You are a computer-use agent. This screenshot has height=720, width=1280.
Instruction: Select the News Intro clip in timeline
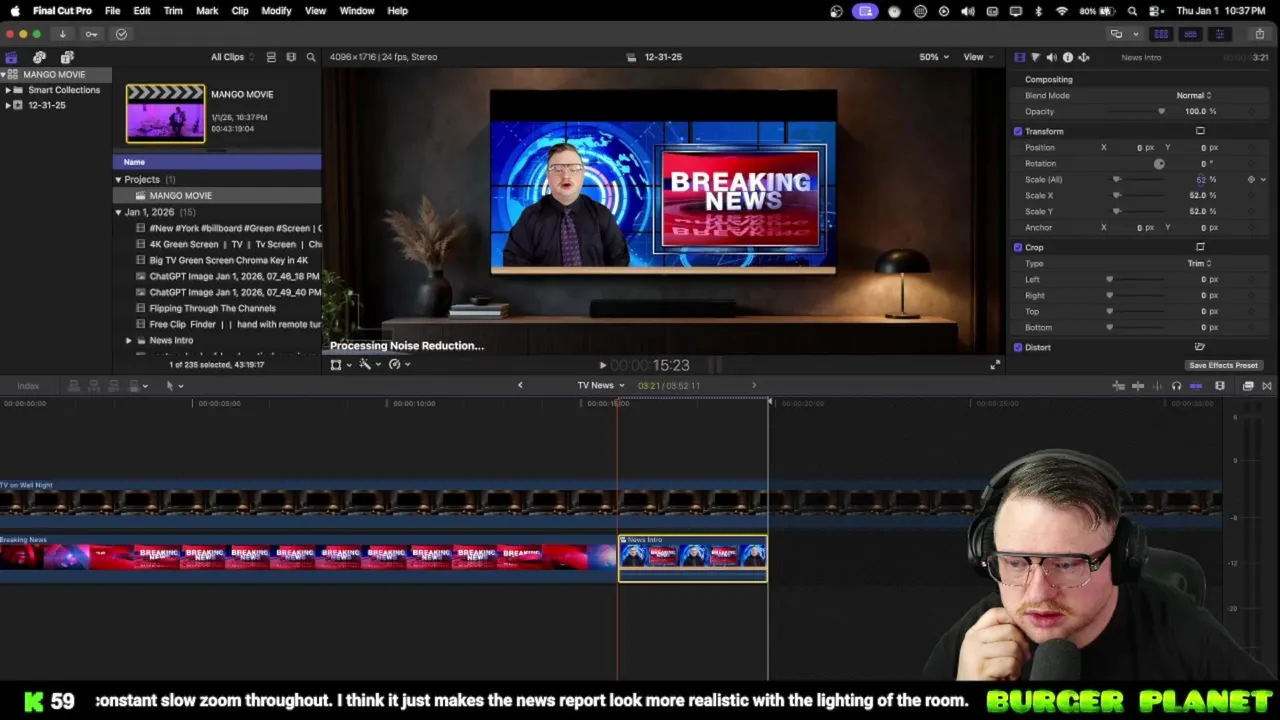pos(693,558)
